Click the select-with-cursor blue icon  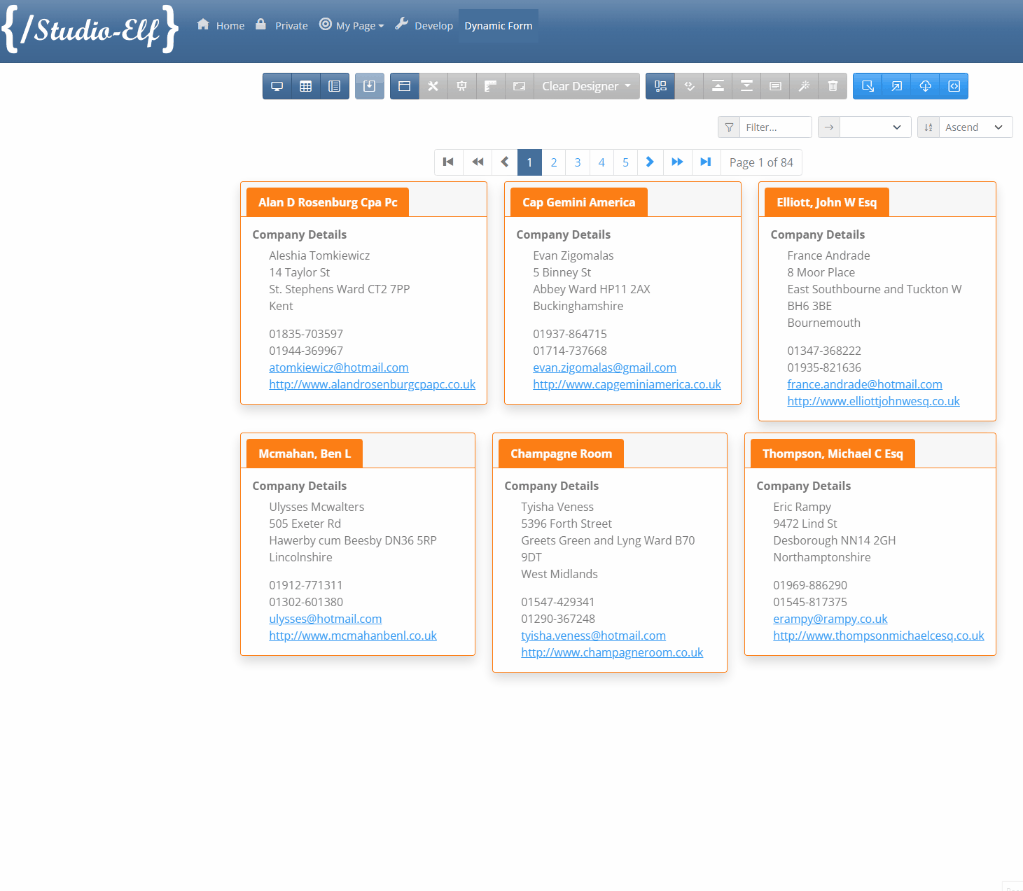(868, 86)
